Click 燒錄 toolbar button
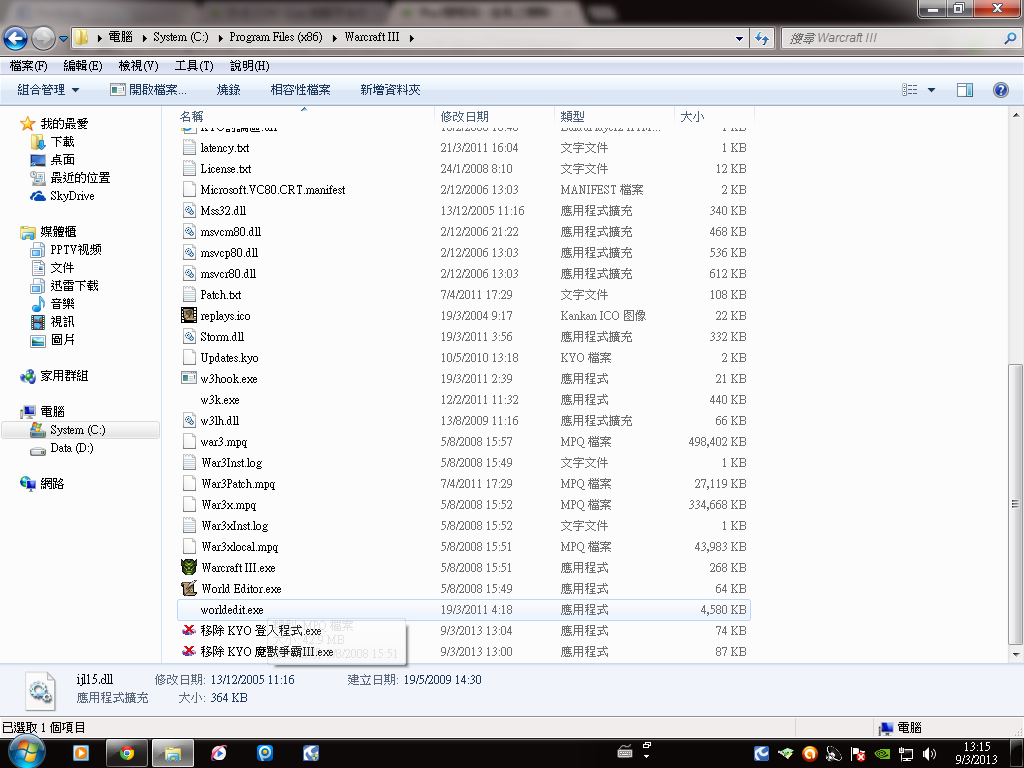This screenshot has height=768, width=1024. click(229, 90)
